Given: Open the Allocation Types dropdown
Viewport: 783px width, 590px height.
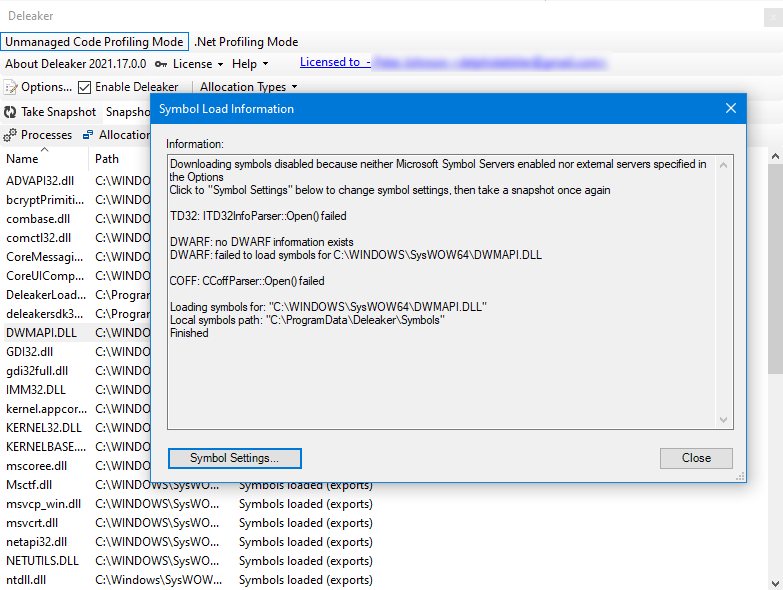Looking at the screenshot, I should point(248,87).
